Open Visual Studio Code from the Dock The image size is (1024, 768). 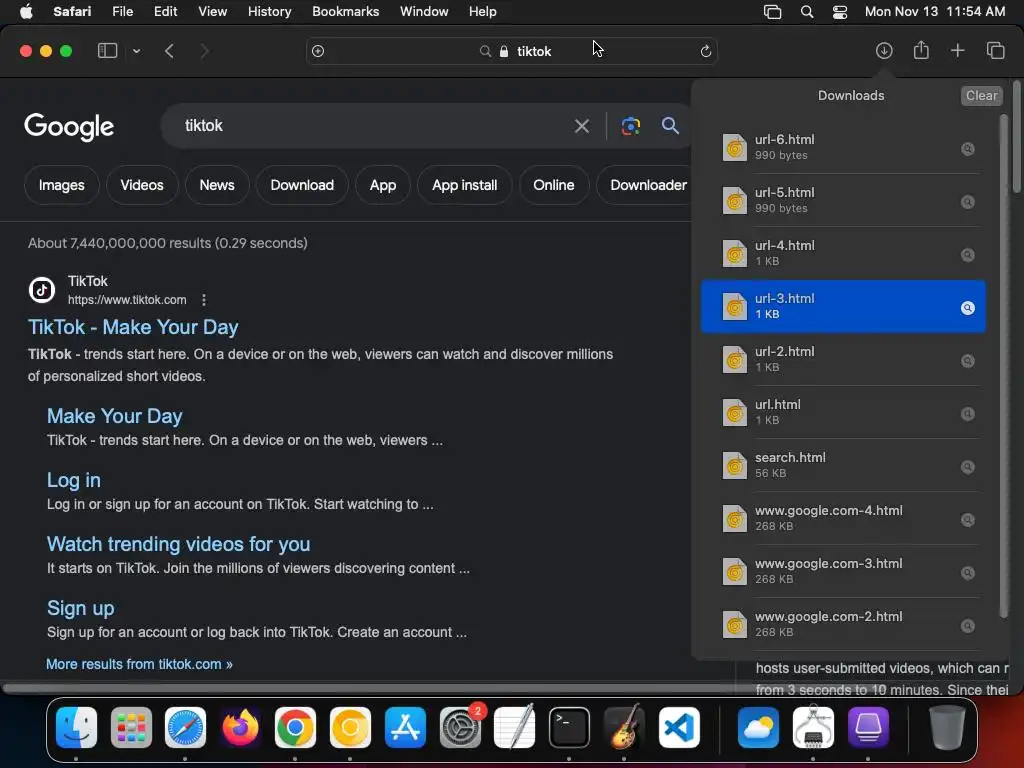click(679, 728)
